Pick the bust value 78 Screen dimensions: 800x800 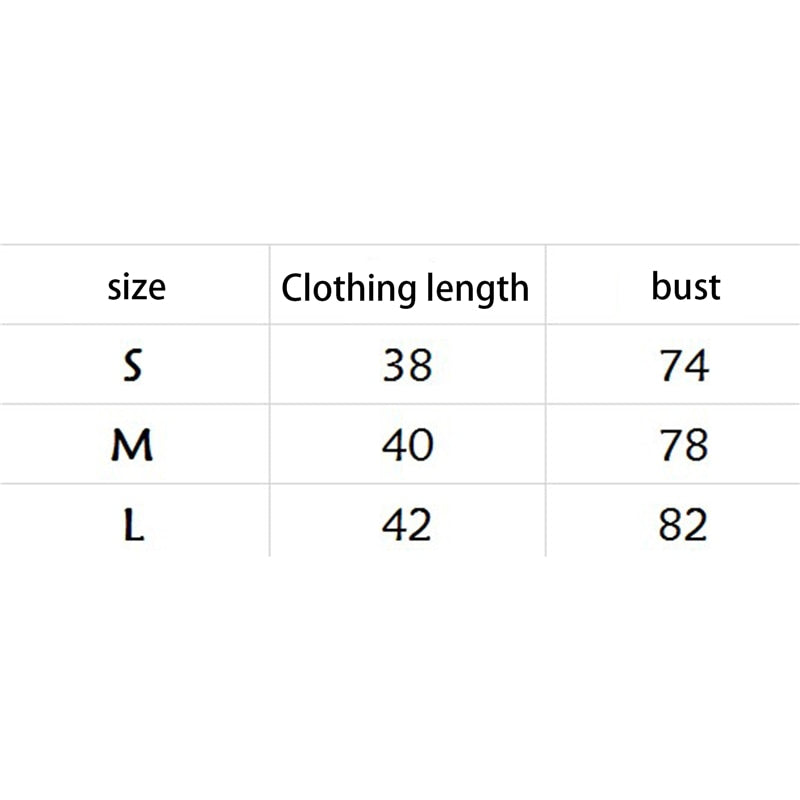[x=684, y=445]
